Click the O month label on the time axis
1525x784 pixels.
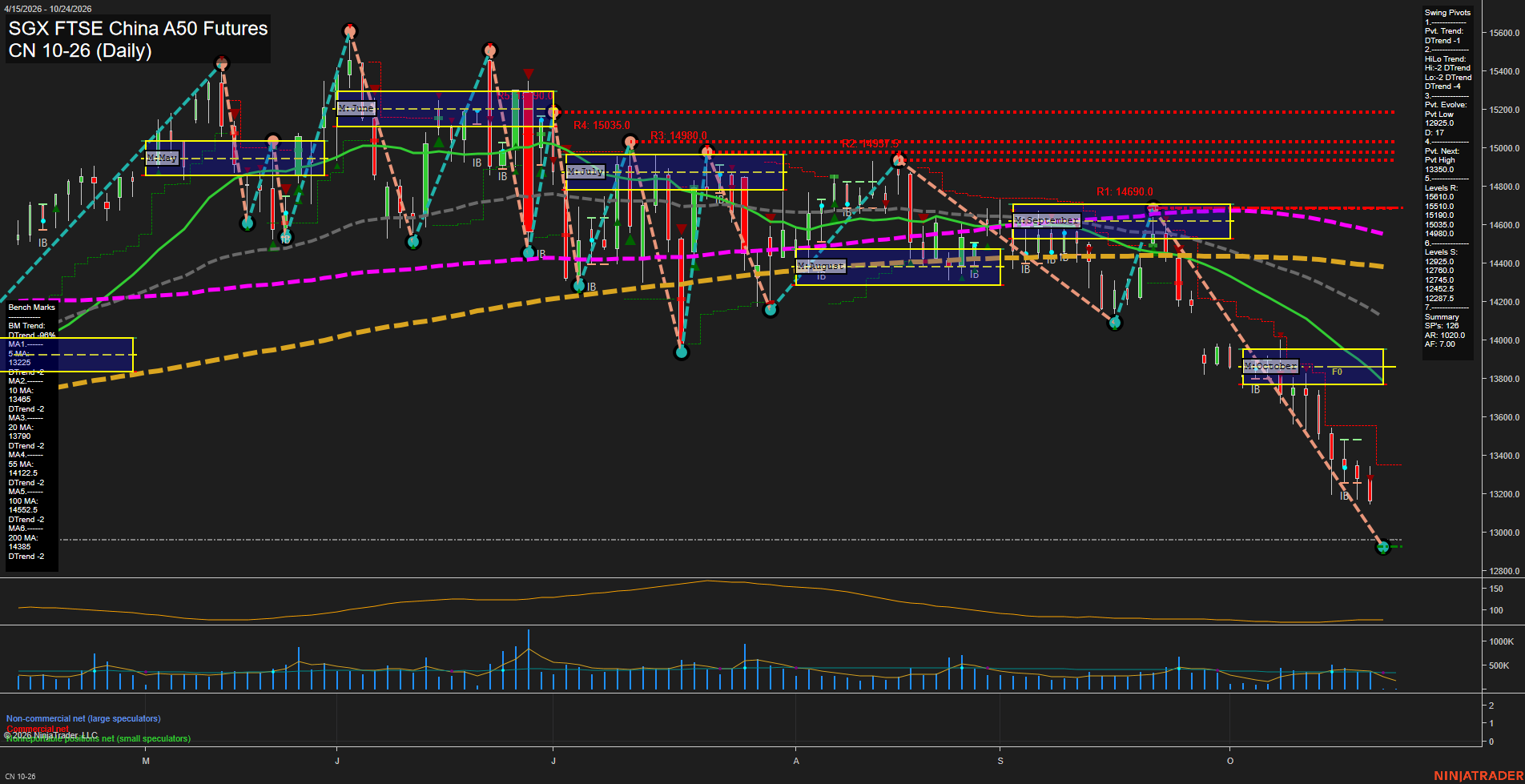click(1230, 761)
